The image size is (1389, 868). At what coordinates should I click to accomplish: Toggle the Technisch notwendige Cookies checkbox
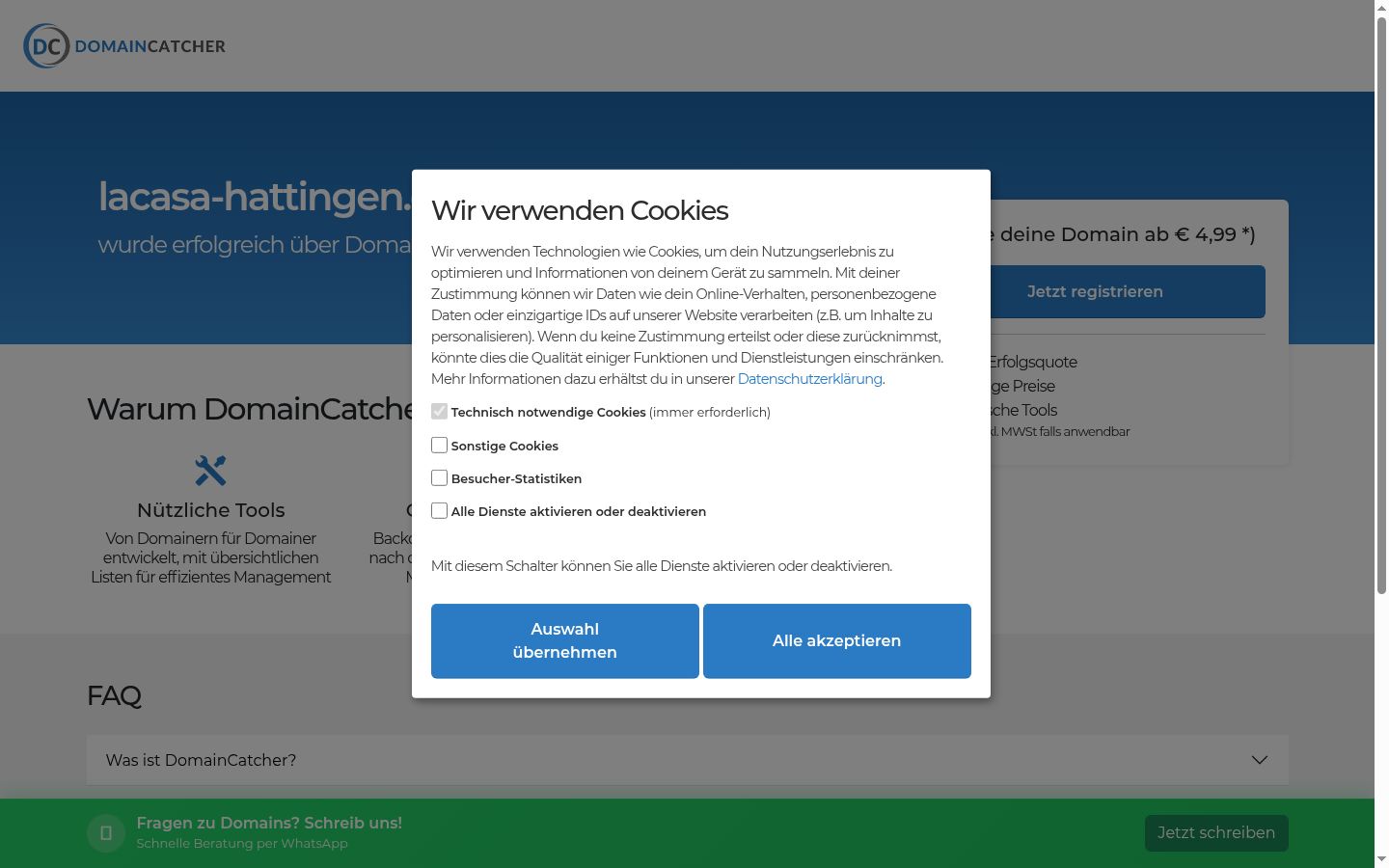tap(439, 411)
